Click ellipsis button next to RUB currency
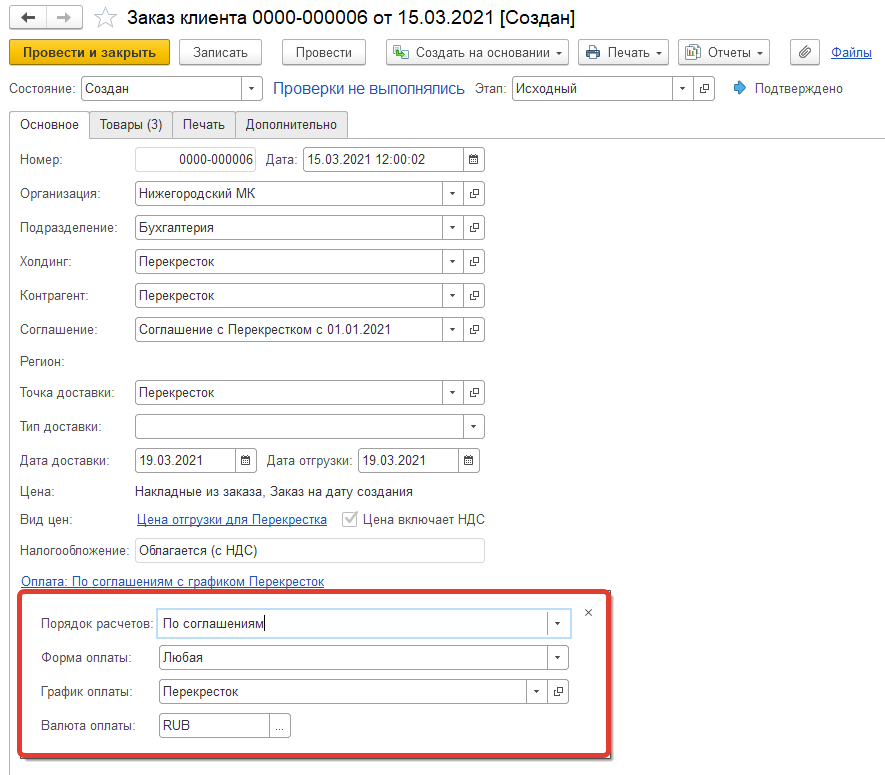 [280, 726]
